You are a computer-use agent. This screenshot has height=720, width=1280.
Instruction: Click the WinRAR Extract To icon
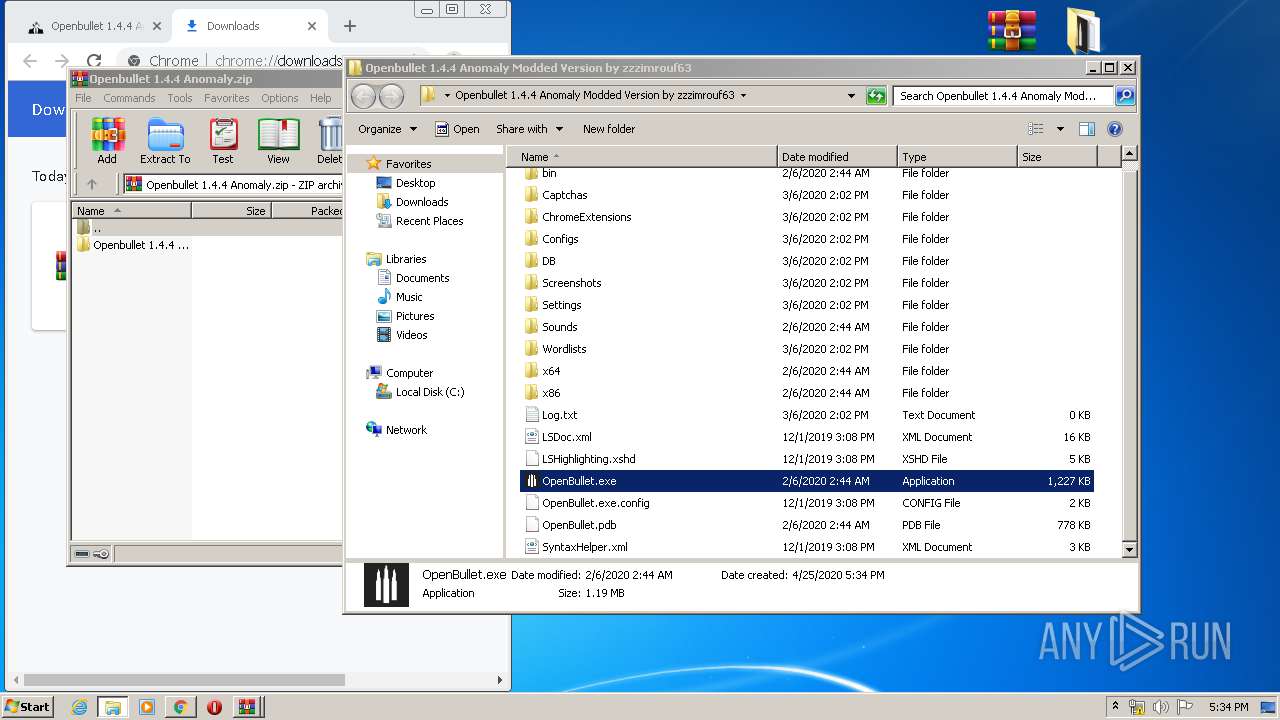tap(165, 141)
